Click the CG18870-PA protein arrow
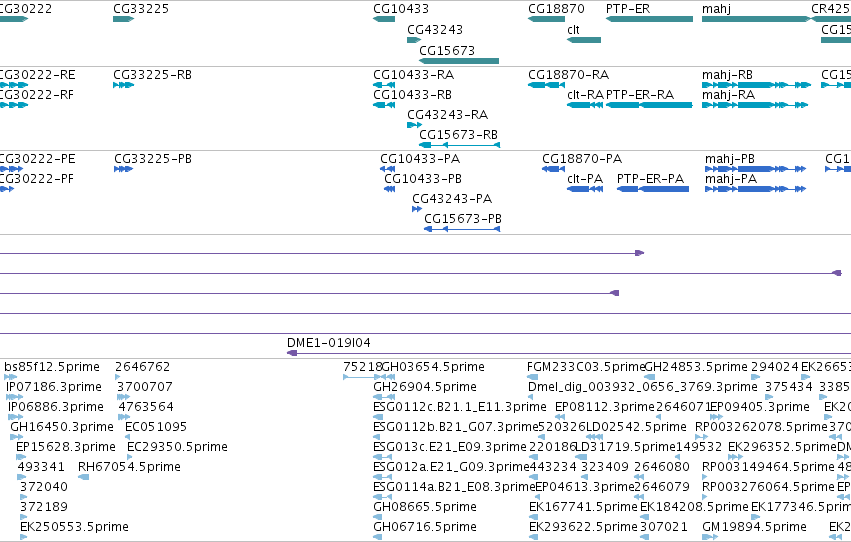 [554, 169]
